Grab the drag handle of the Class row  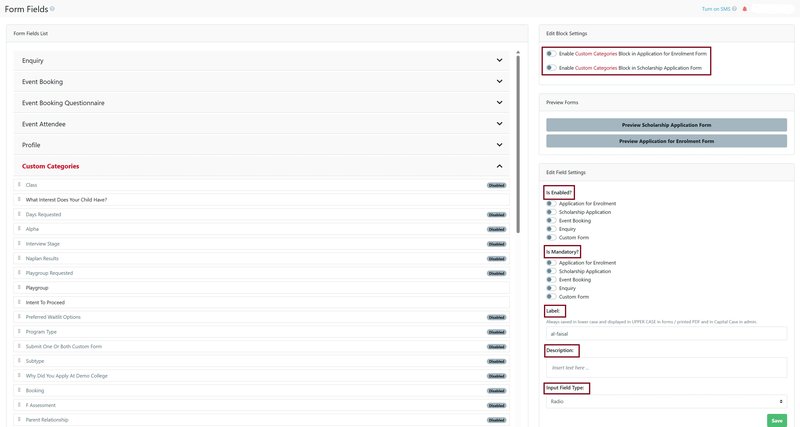19,185
